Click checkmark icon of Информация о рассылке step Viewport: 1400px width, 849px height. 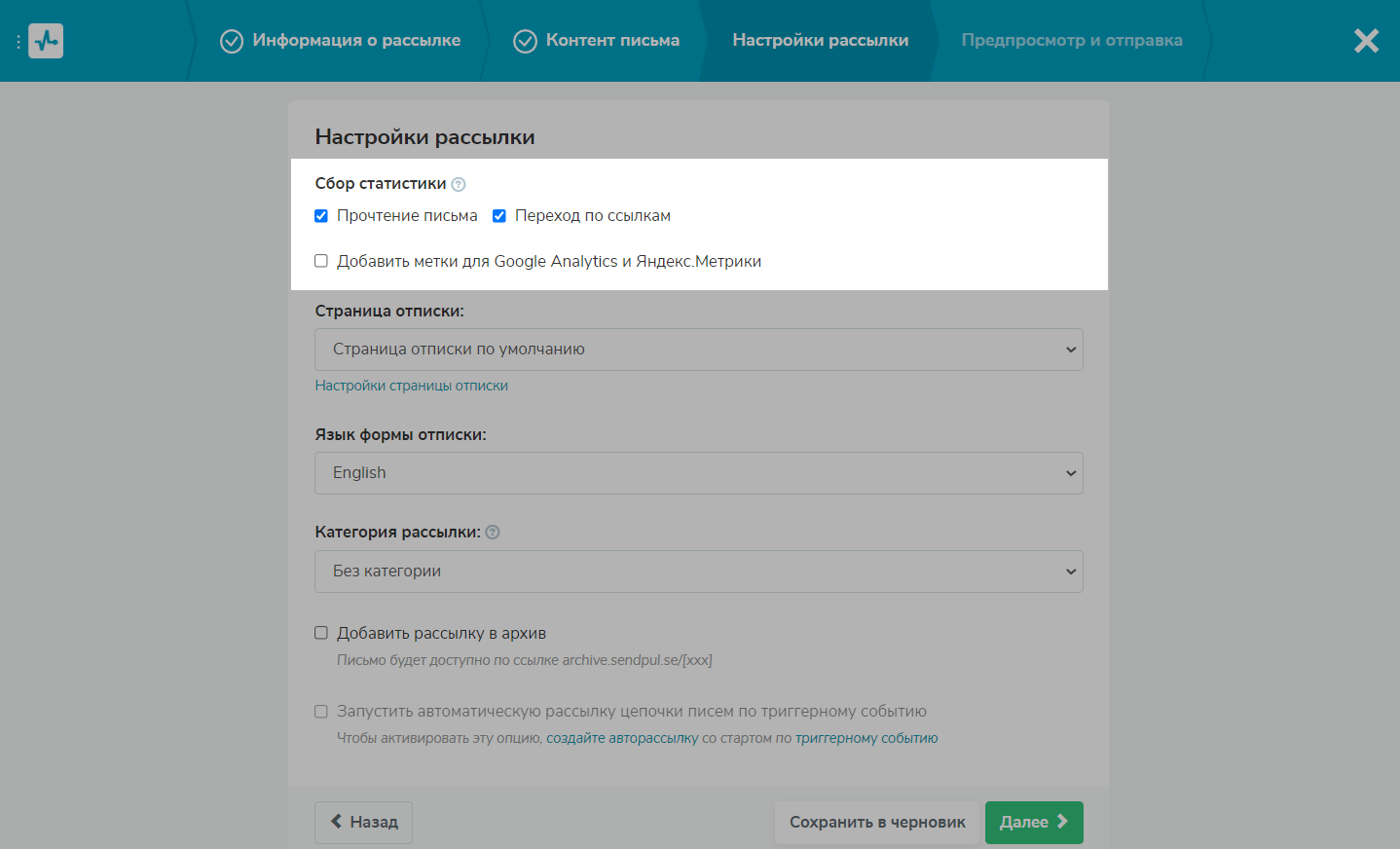[232, 41]
